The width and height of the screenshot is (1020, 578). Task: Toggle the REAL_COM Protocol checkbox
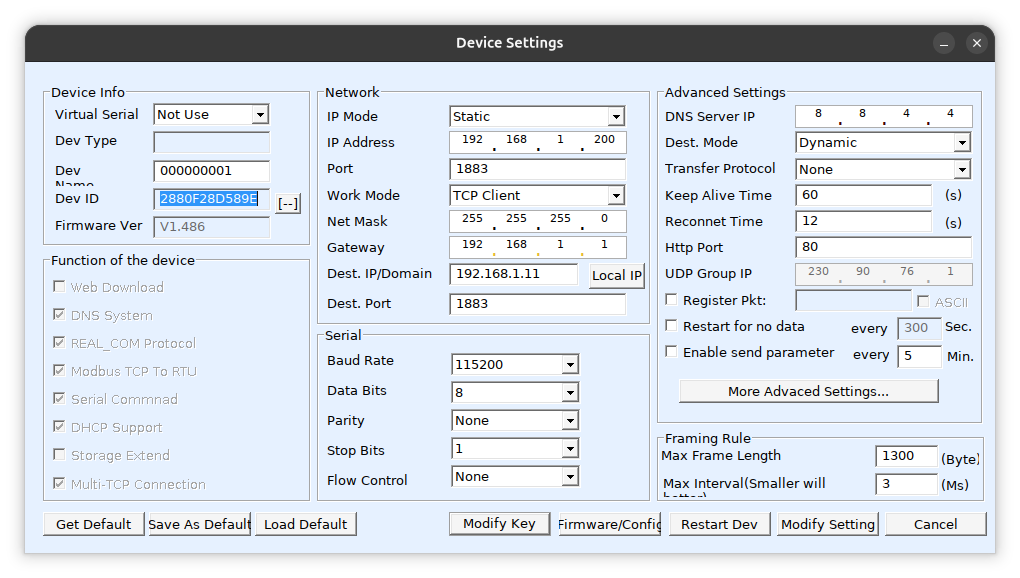59,342
